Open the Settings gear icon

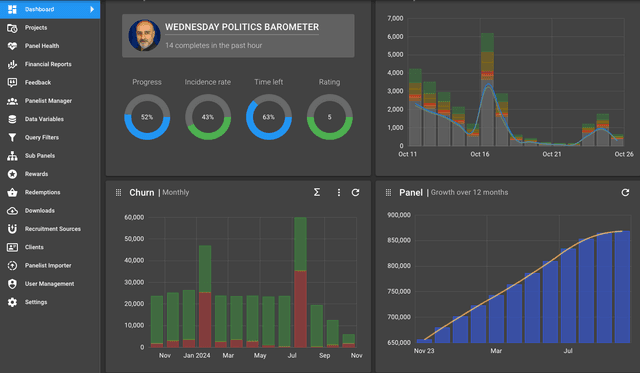coord(12,302)
